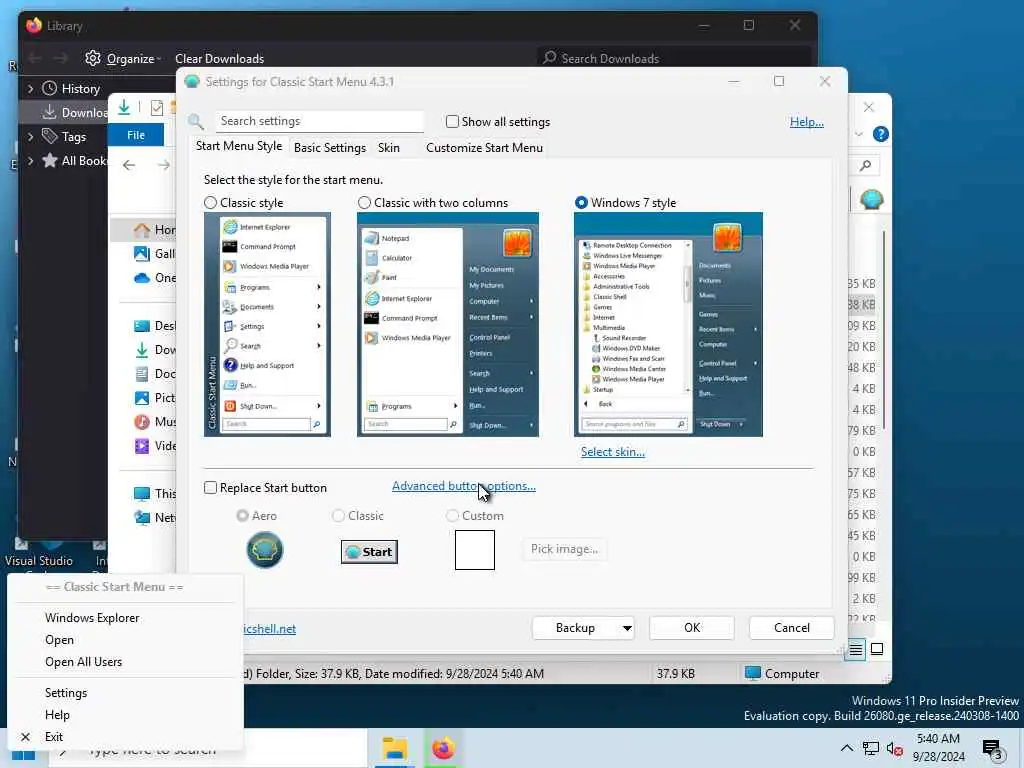1024x768 pixels.
Task: Enable the Show all settings checkbox
Action: 452,121
